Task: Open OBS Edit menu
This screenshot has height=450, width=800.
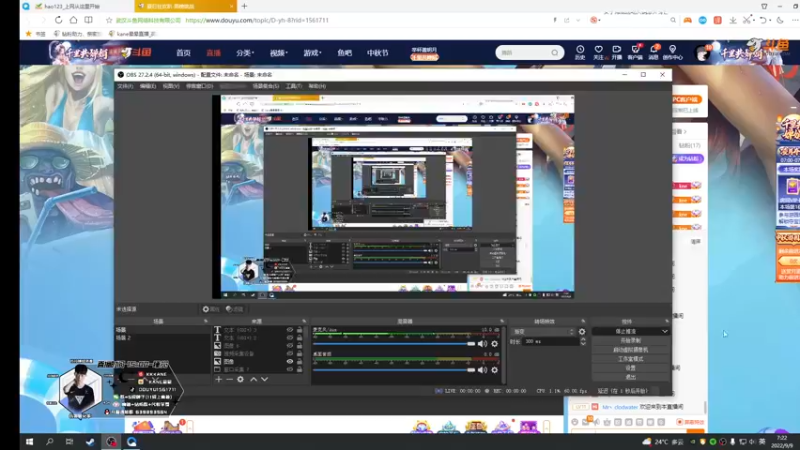Action: pos(148,86)
